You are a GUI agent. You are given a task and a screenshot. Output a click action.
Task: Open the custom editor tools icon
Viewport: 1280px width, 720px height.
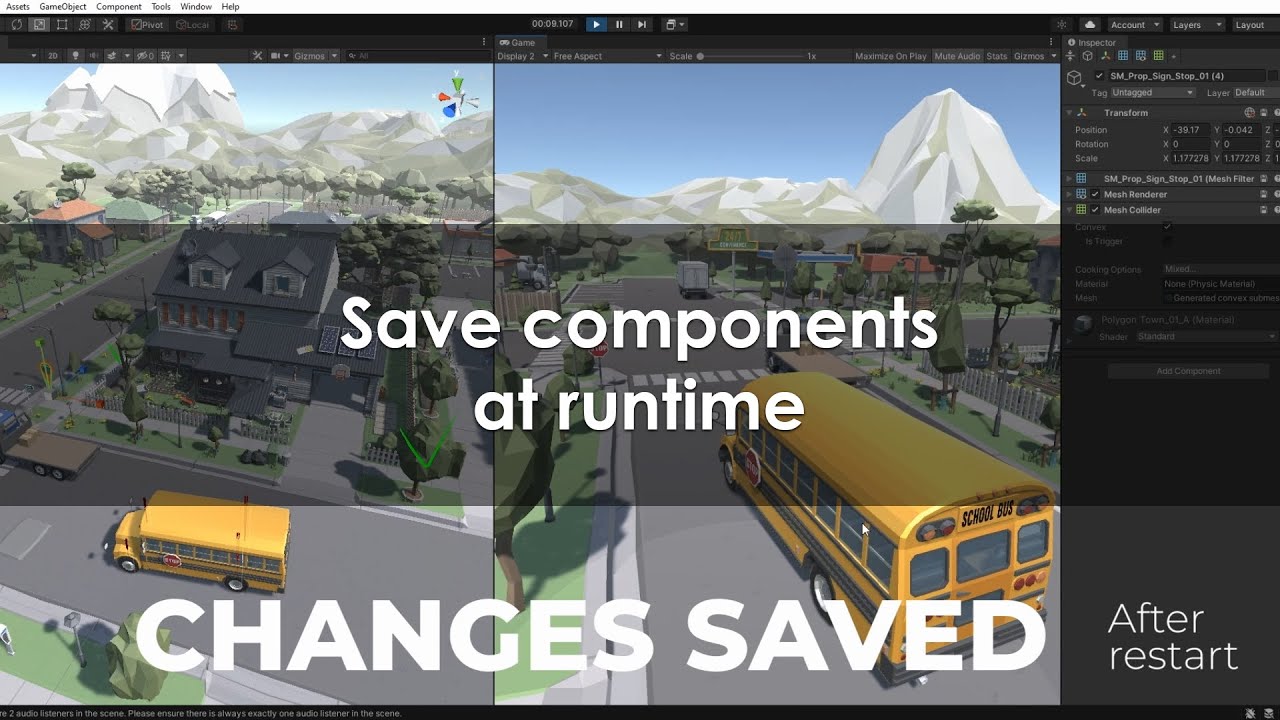pos(107,25)
